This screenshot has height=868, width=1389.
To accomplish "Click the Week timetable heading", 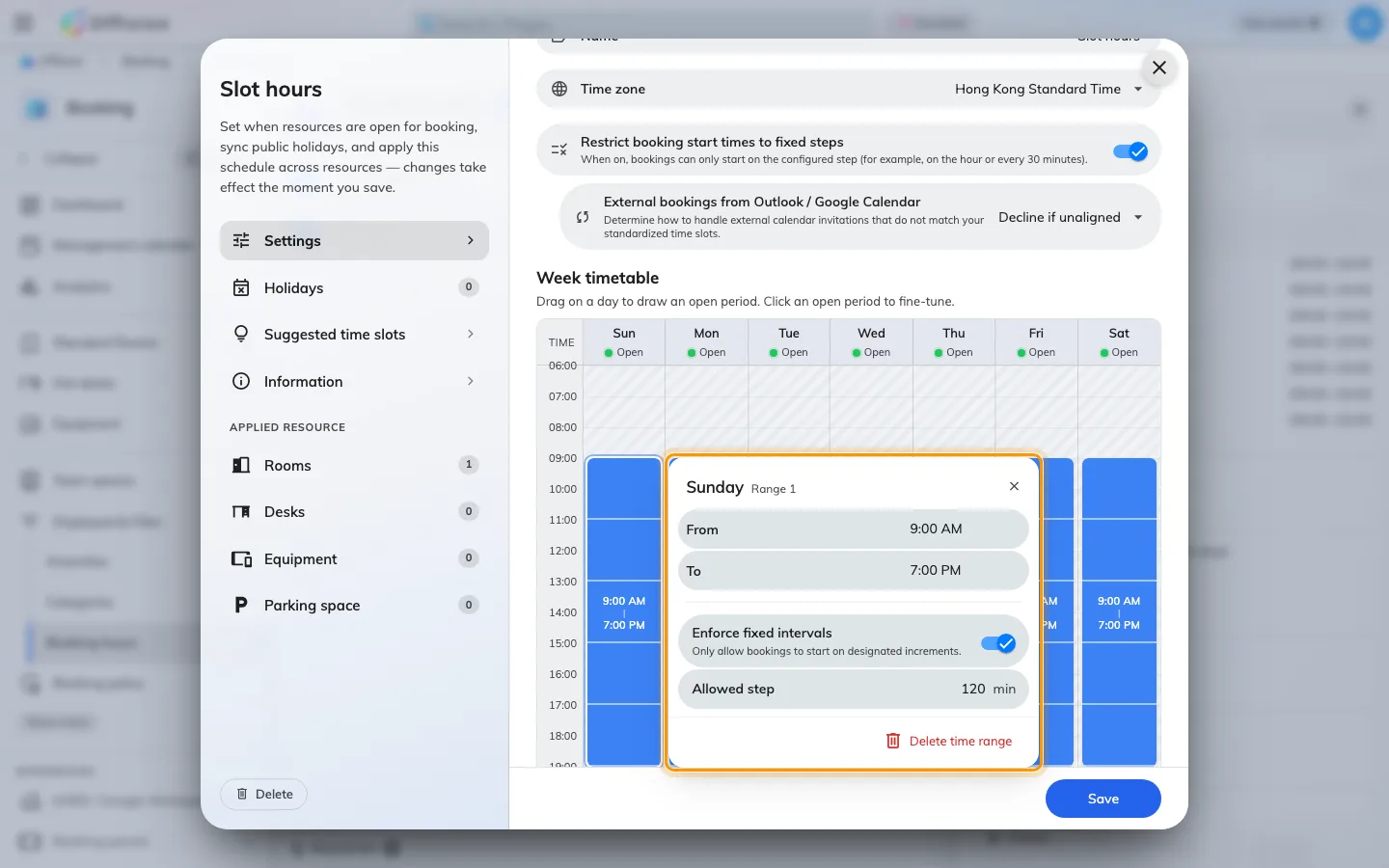I will tap(597, 278).
